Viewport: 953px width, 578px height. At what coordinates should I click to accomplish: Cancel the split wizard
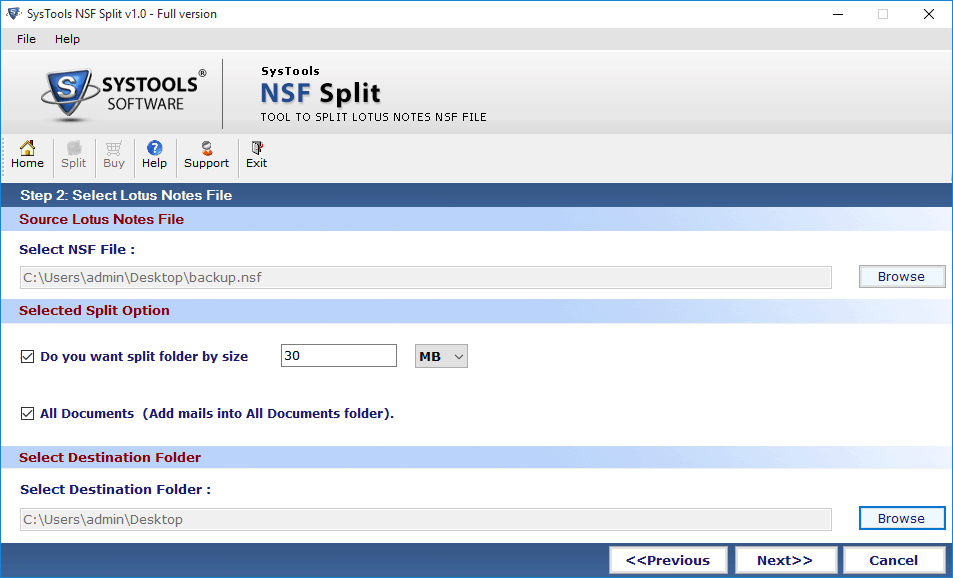[x=893, y=560]
